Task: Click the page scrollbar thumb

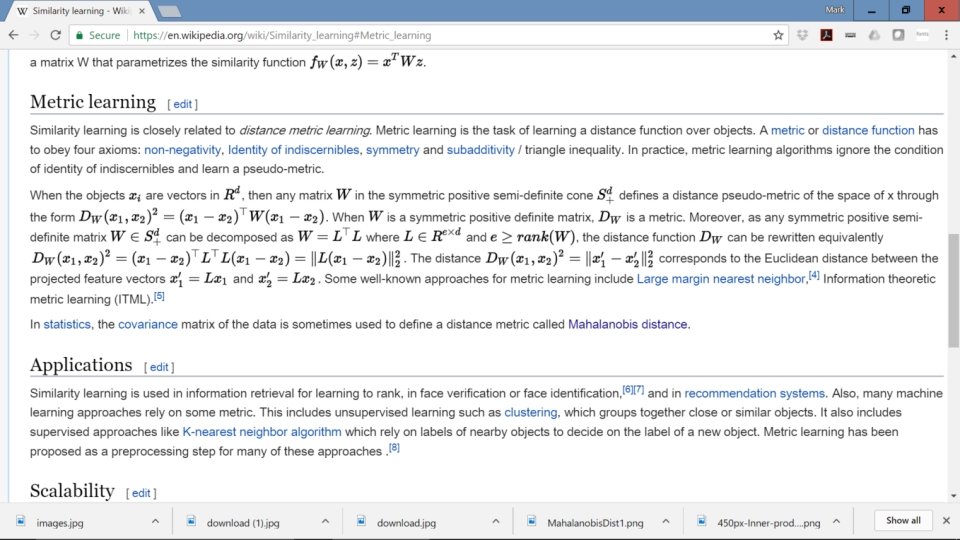Action: pos(953,290)
